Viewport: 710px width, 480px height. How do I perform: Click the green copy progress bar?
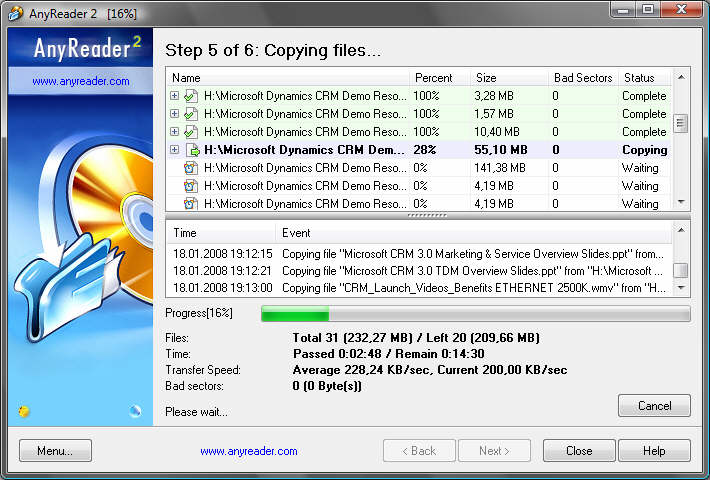pyautogui.click(x=475, y=314)
